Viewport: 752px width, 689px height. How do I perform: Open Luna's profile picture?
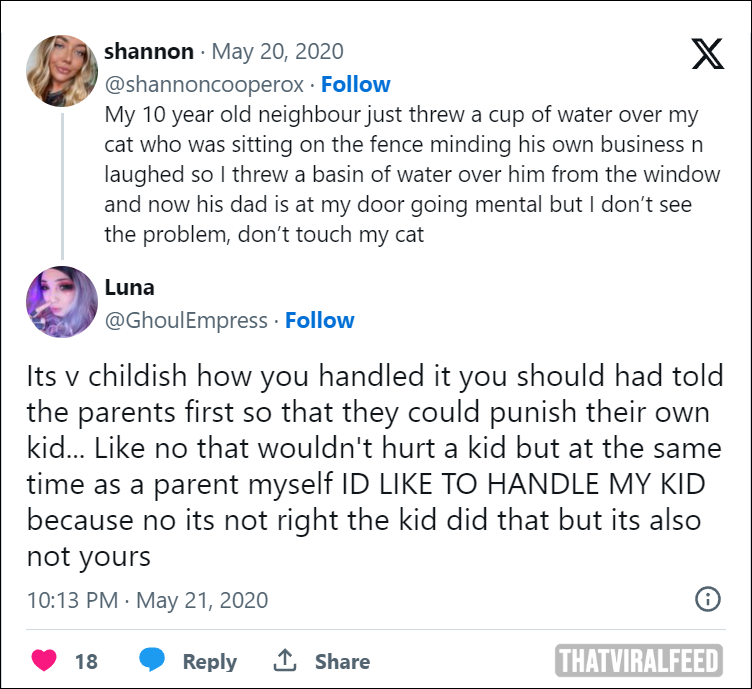pyautogui.click(x=62, y=302)
